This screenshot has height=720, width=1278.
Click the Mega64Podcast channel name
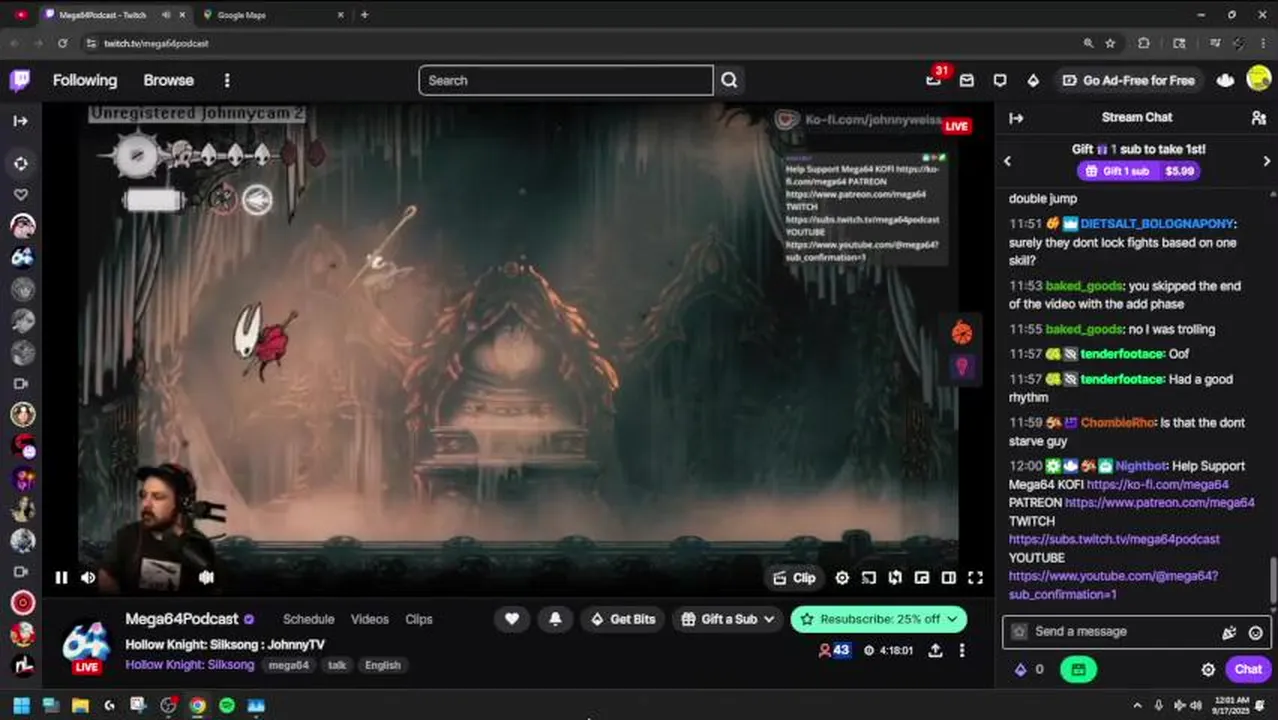[x=182, y=619]
